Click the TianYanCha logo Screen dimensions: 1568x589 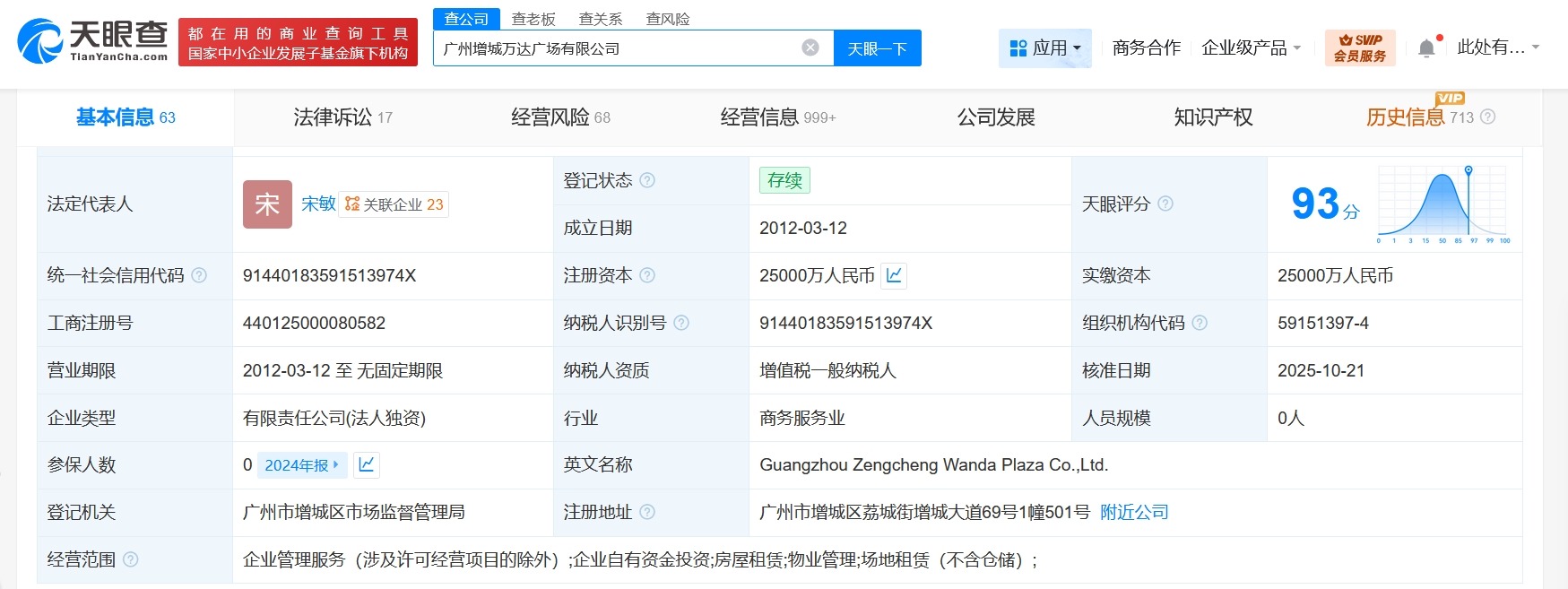[92, 41]
